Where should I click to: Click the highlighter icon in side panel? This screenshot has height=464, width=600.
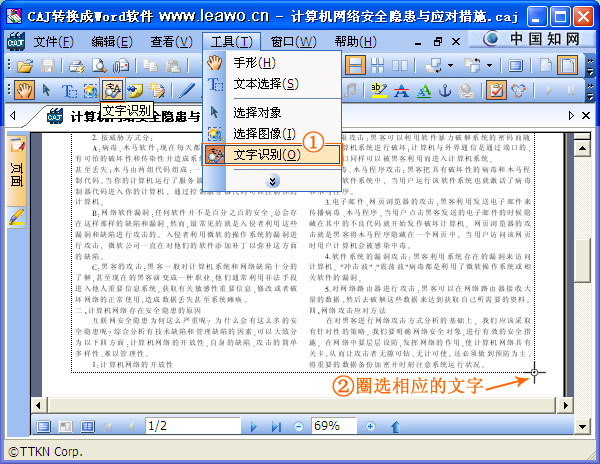[x=16, y=217]
